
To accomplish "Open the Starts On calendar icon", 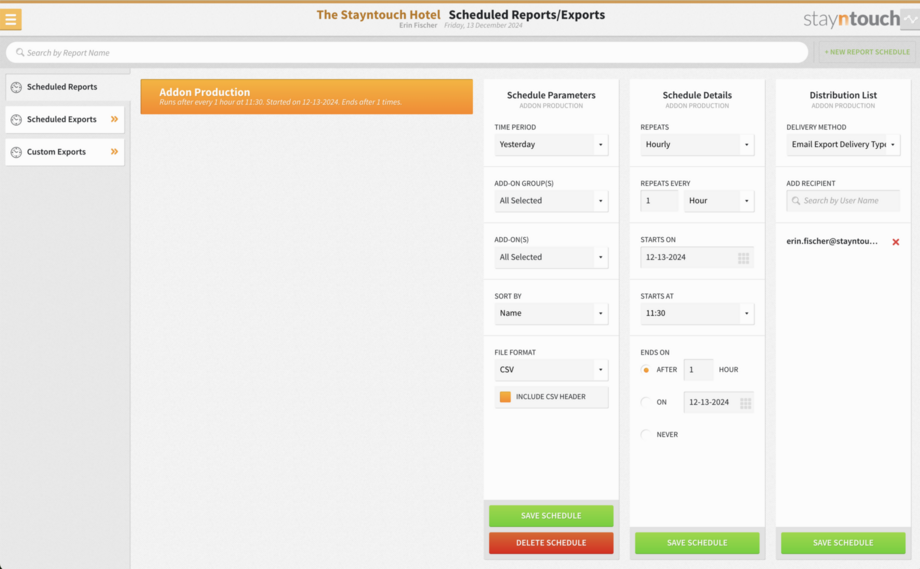I will (x=743, y=258).
